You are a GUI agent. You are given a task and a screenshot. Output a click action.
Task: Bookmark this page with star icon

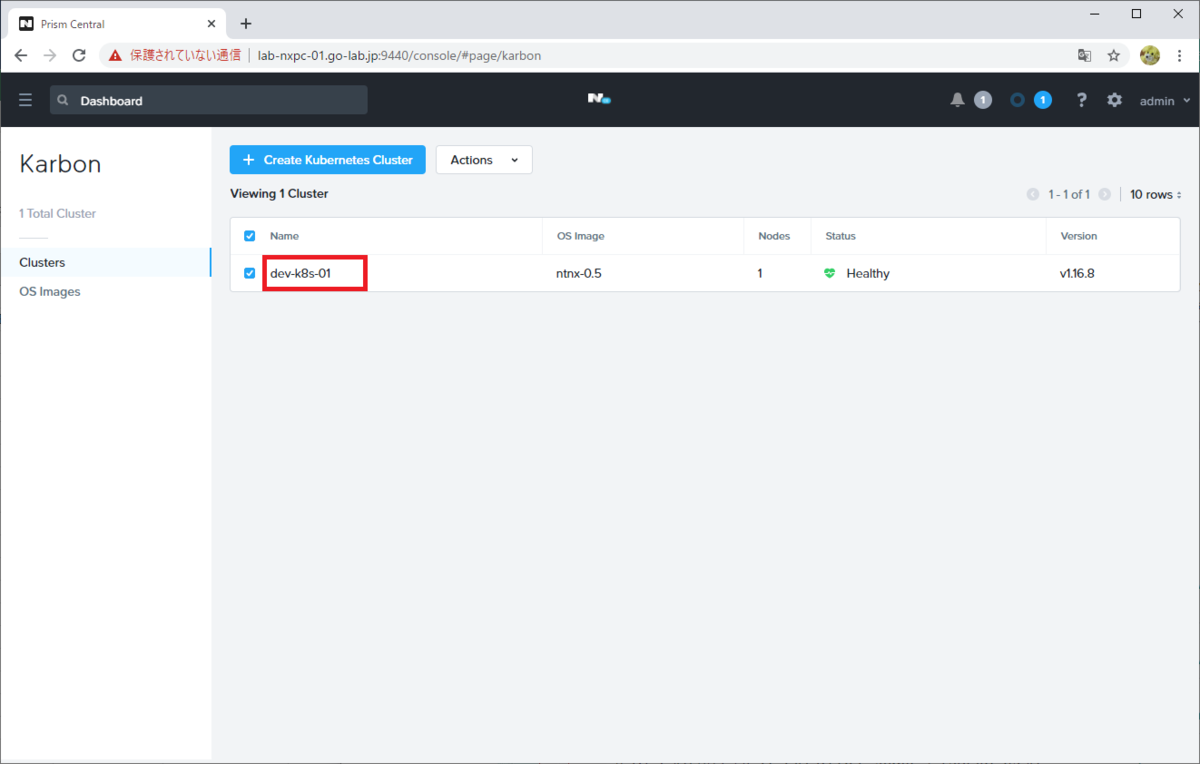click(x=1113, y=55)
